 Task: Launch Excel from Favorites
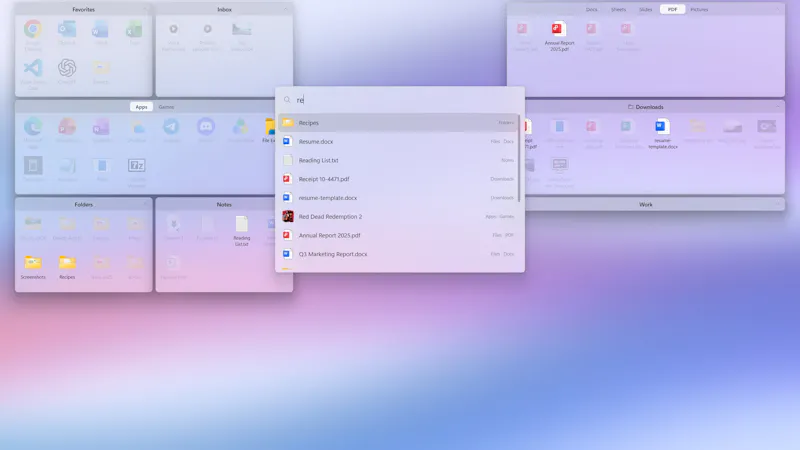[x=135, y=34]
